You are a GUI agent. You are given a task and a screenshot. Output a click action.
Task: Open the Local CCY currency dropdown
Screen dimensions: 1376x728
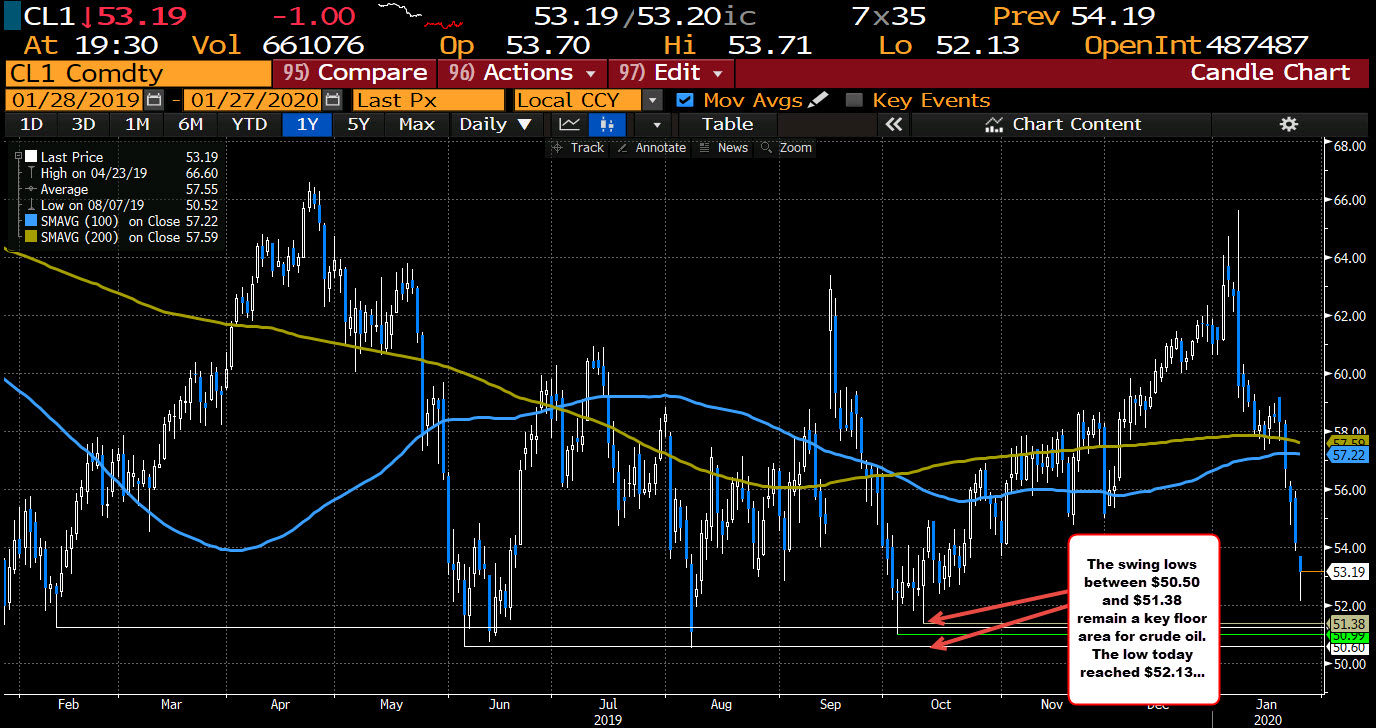(652, 100)
